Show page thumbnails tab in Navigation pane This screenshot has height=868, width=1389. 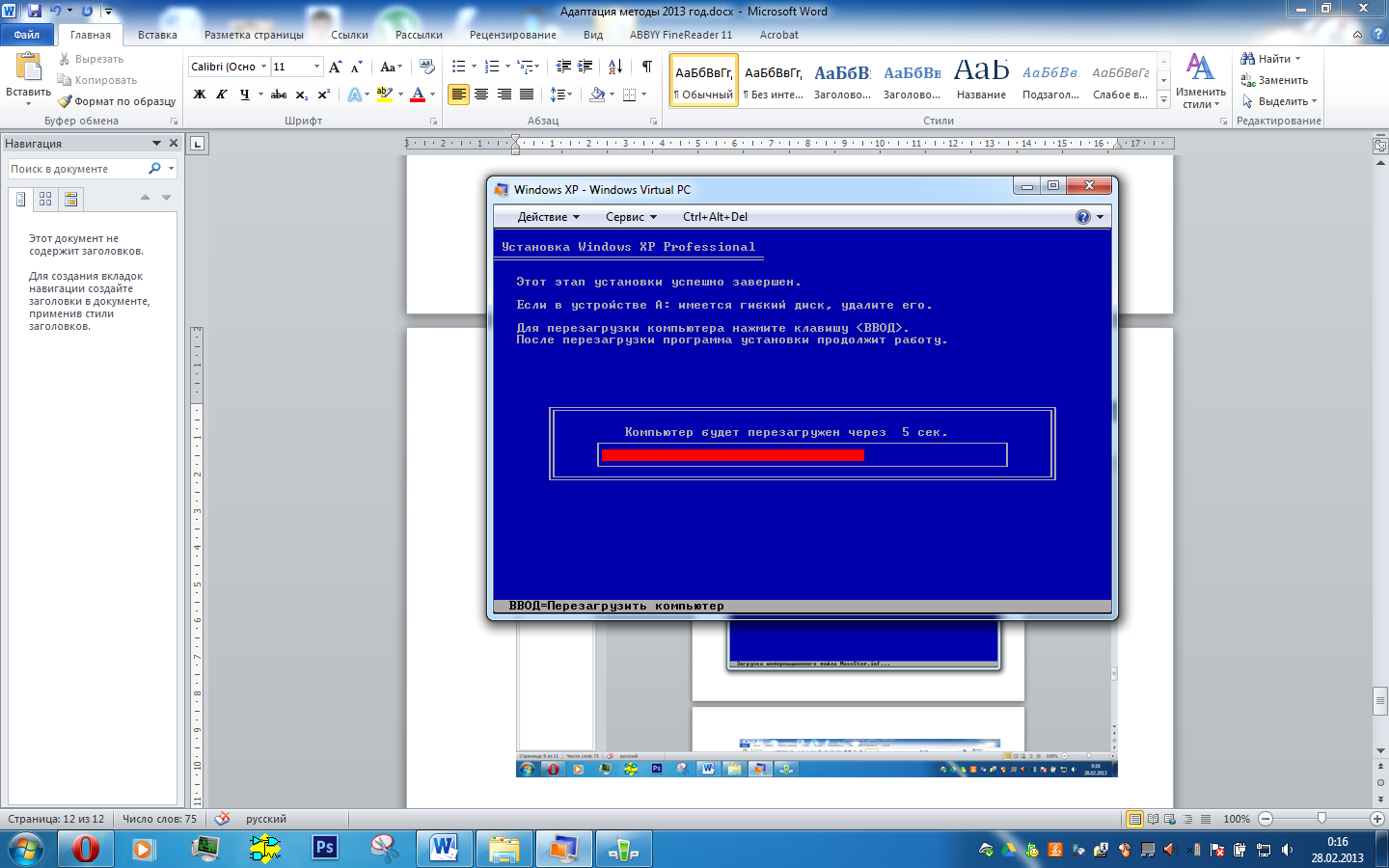point(45,199)
